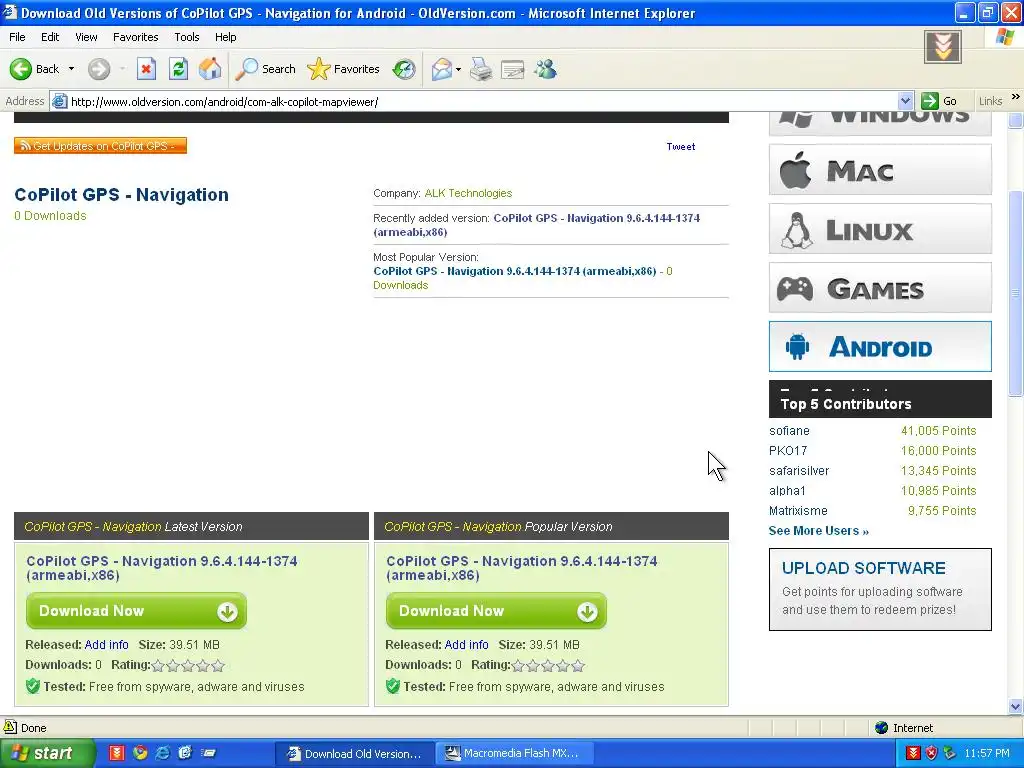Click the Tweet link
The image size is (1024, 768).
click(680, 146)
